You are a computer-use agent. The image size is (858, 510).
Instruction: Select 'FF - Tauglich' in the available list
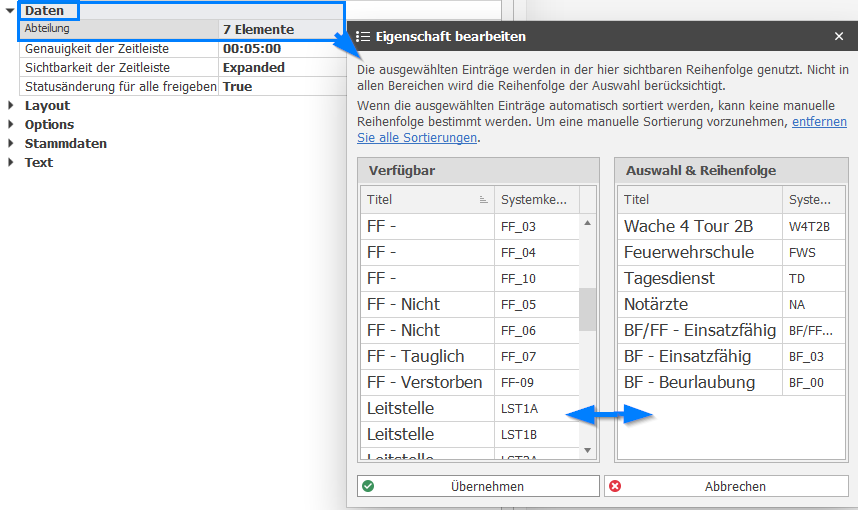[415, 356]
